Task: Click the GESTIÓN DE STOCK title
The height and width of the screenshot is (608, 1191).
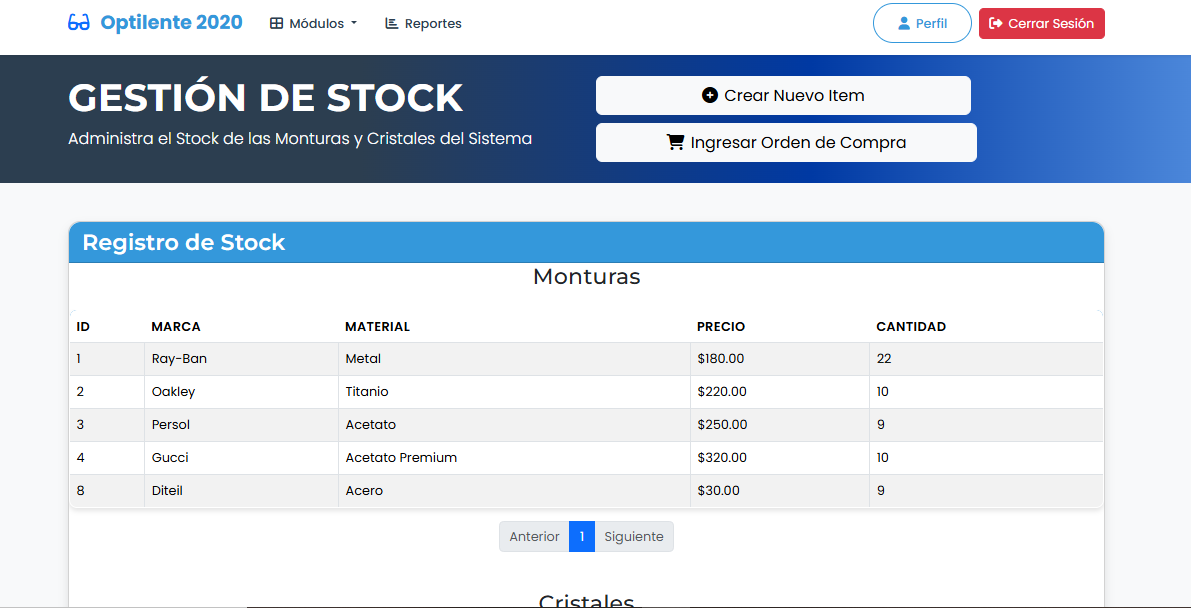Action: [265, 97]
